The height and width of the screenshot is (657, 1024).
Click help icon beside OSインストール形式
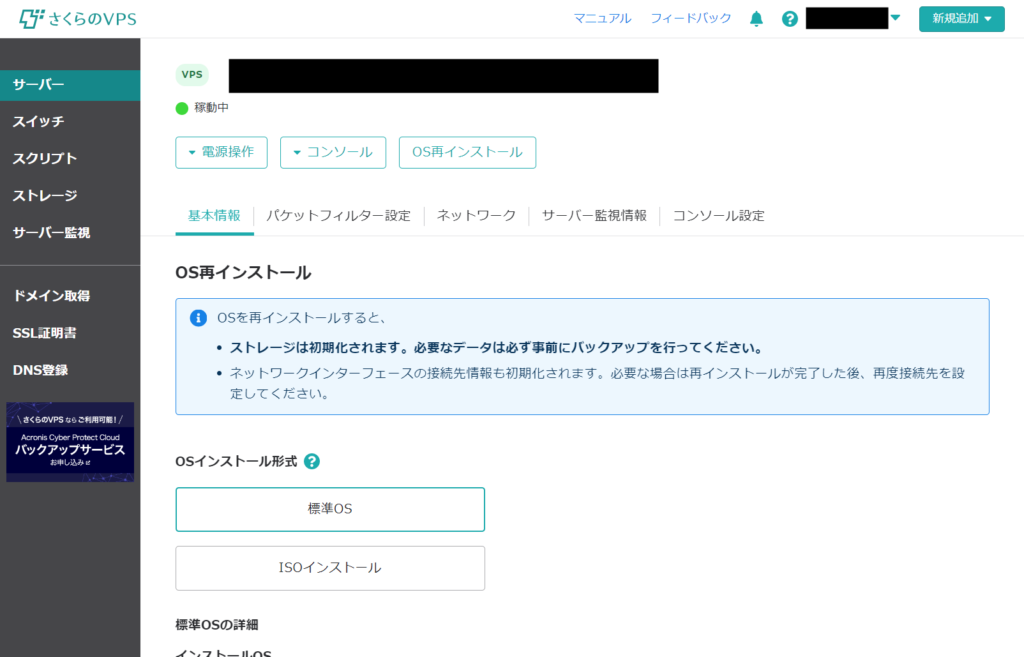point(312,462)
